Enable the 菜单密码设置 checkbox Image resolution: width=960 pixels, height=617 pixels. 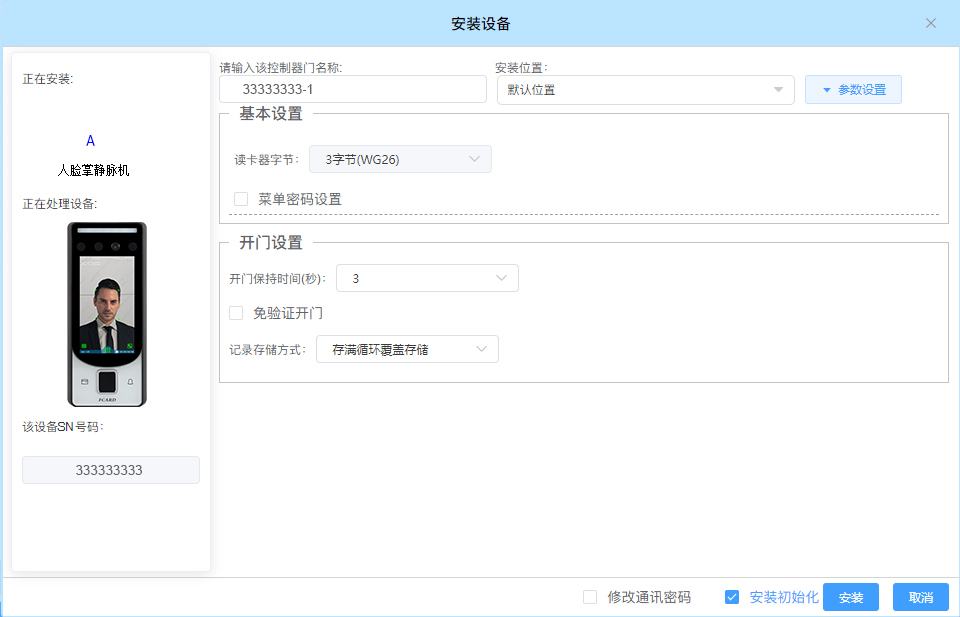(x=241, y=199)
